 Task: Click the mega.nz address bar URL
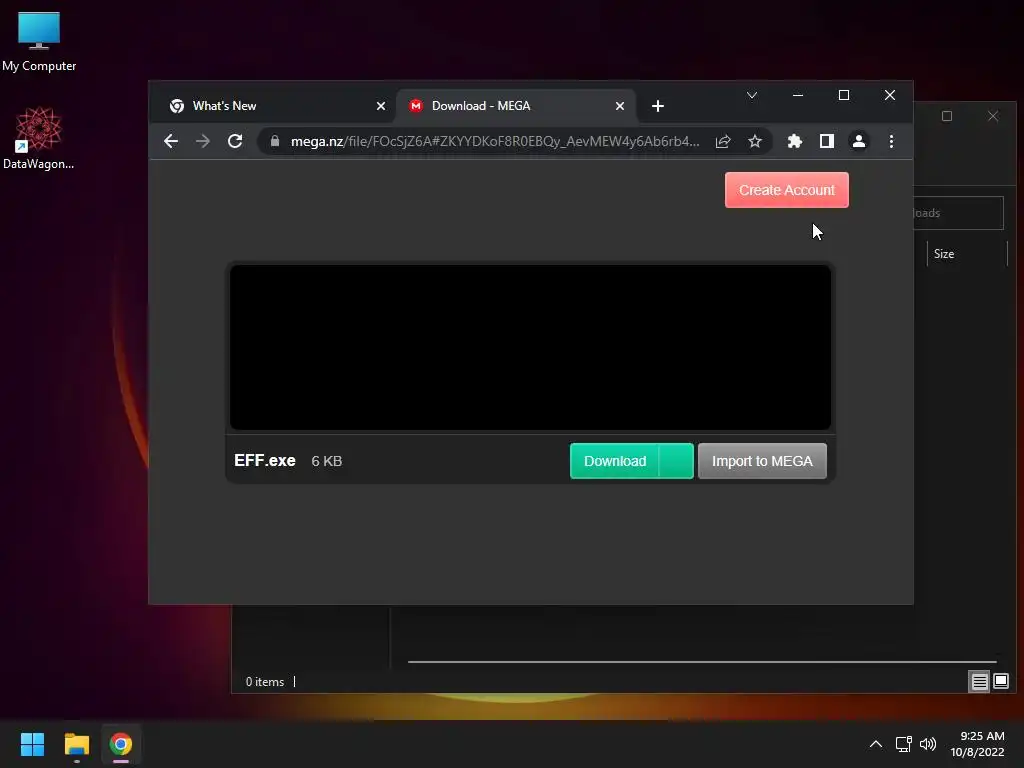[495, 141]
